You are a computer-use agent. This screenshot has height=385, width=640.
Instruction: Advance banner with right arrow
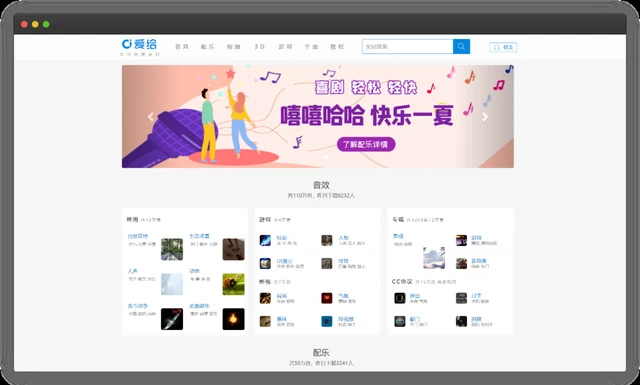[x=485, y=117]
